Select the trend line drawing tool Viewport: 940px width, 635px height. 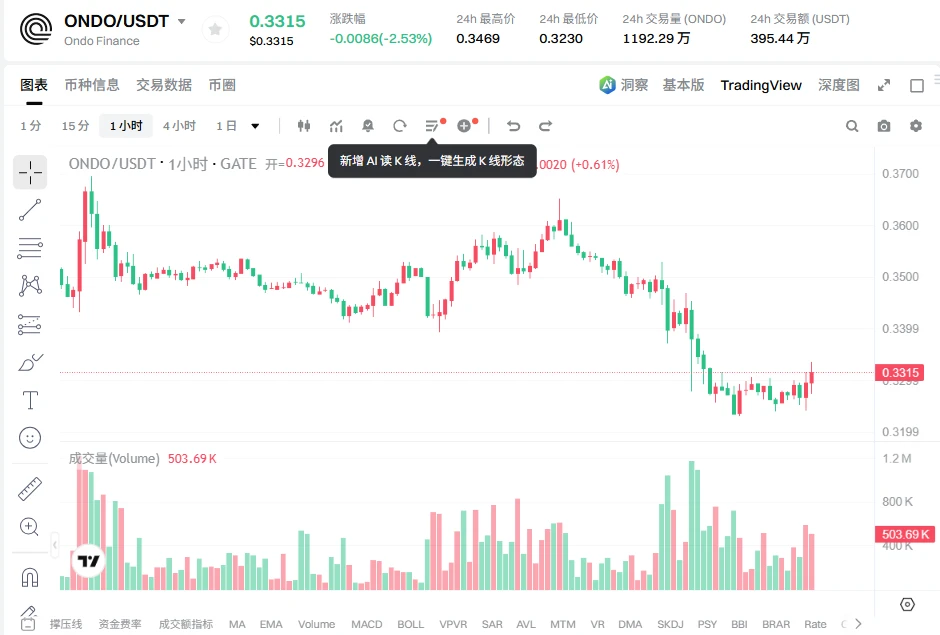click(30, 210)
